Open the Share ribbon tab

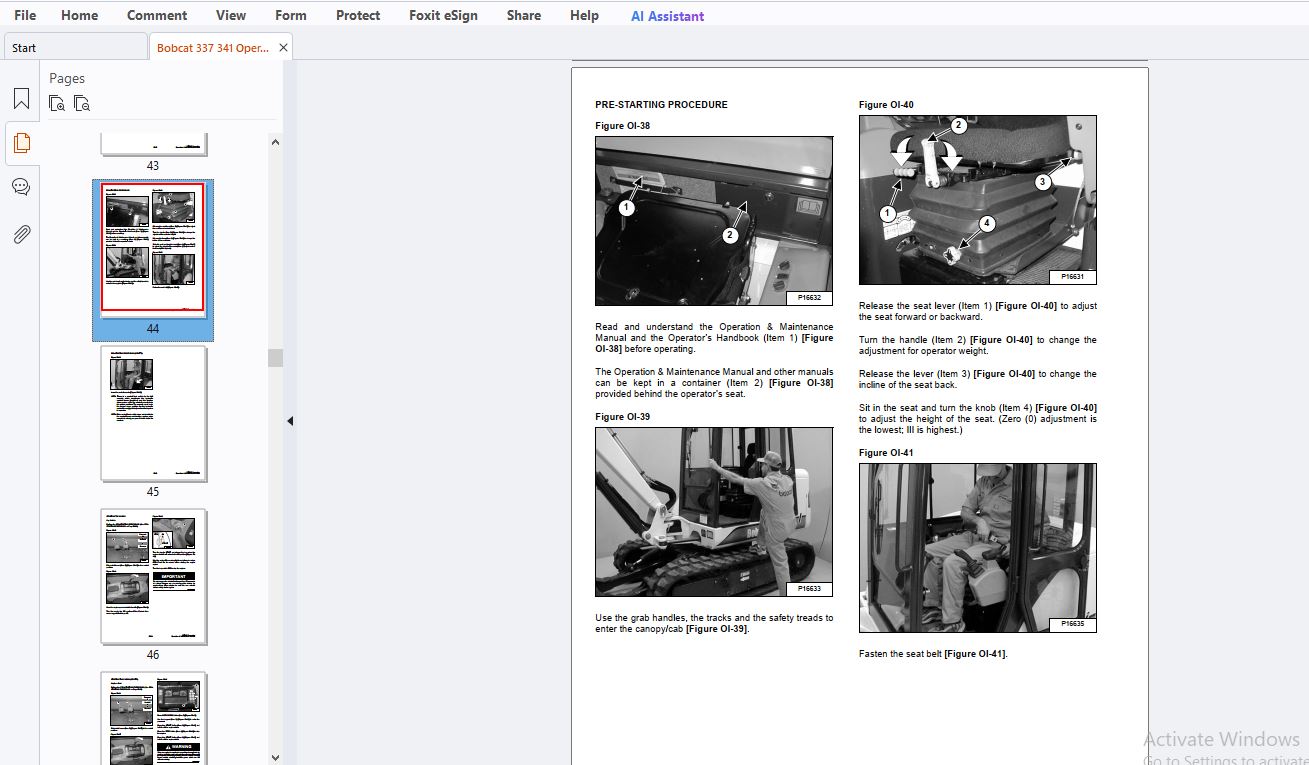coord(524,15)
